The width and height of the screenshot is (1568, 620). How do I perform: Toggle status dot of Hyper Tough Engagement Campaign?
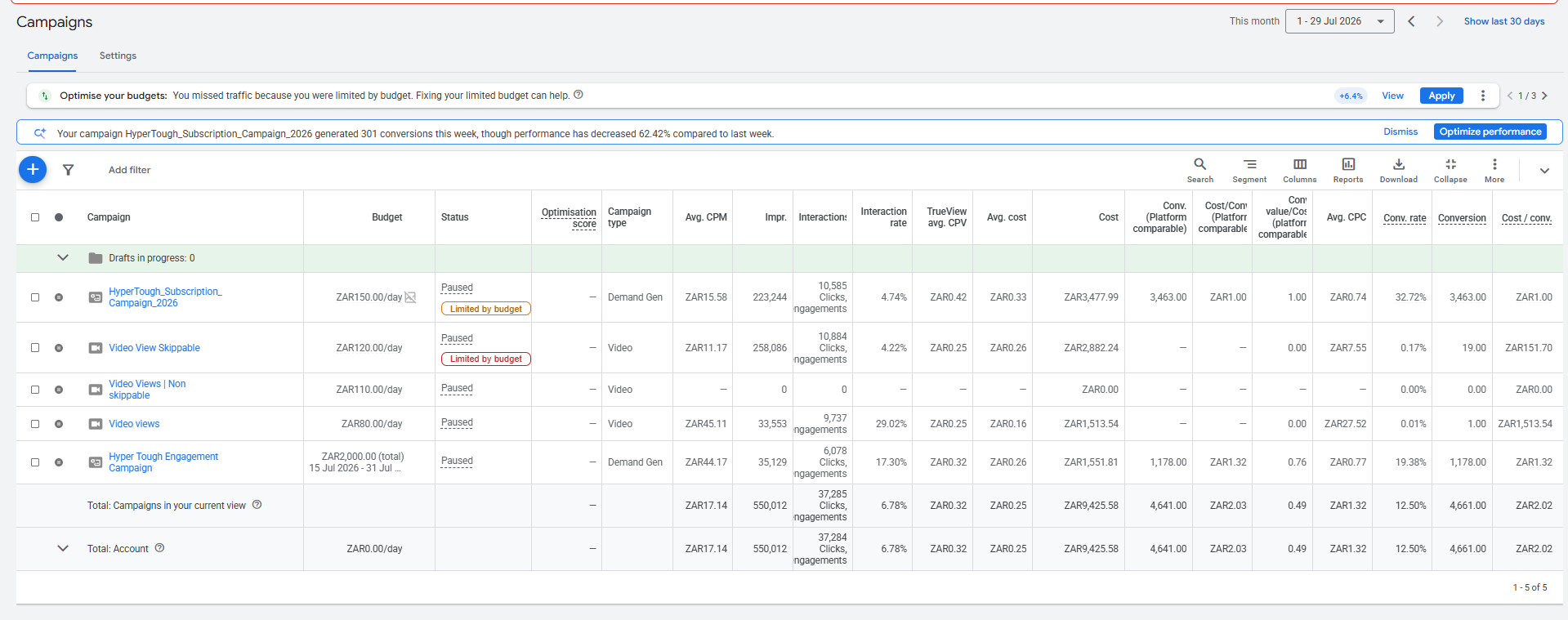(x=59, y=462)
